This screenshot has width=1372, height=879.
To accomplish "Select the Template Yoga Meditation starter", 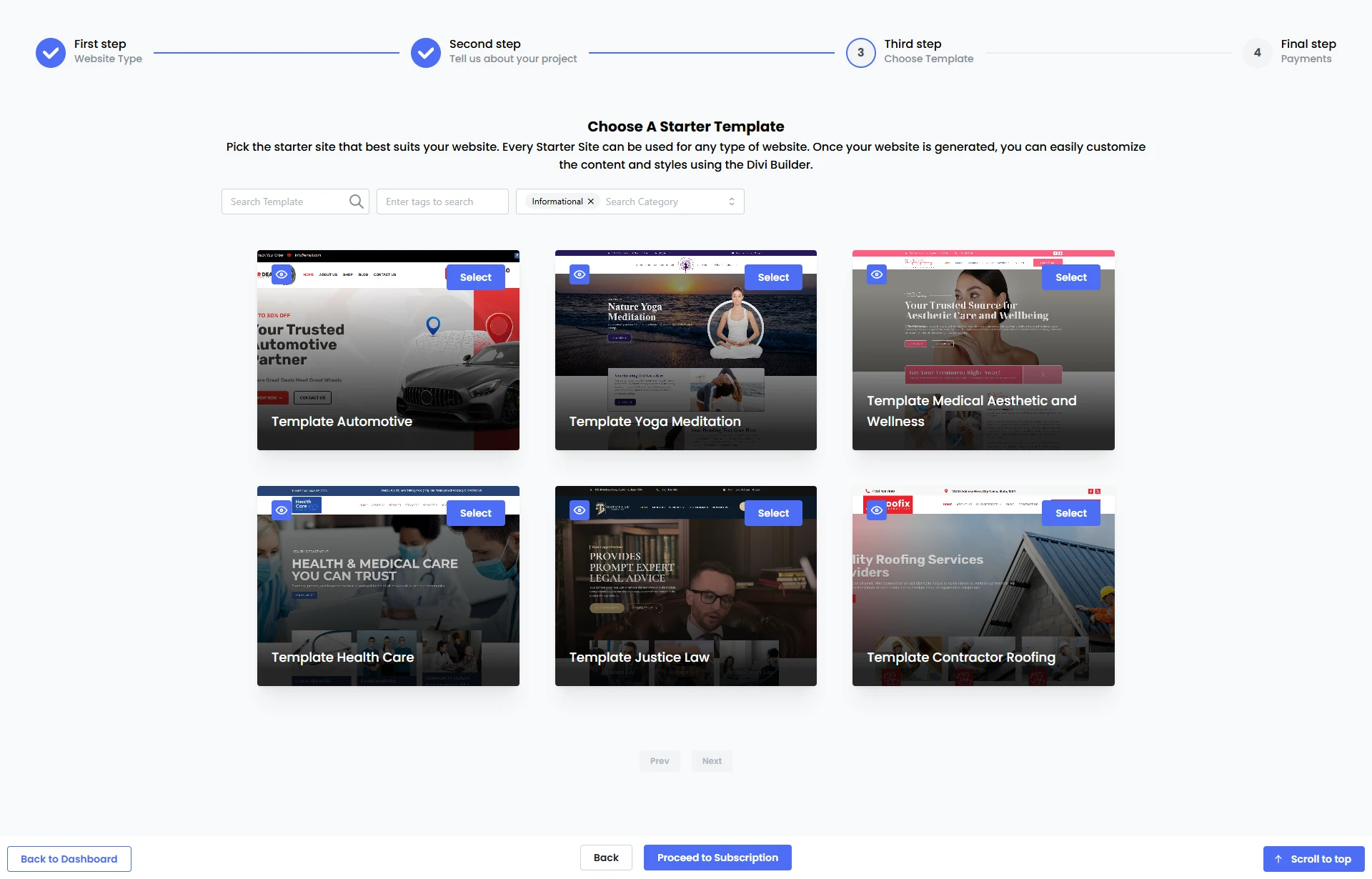I will [x=773, y=277].
